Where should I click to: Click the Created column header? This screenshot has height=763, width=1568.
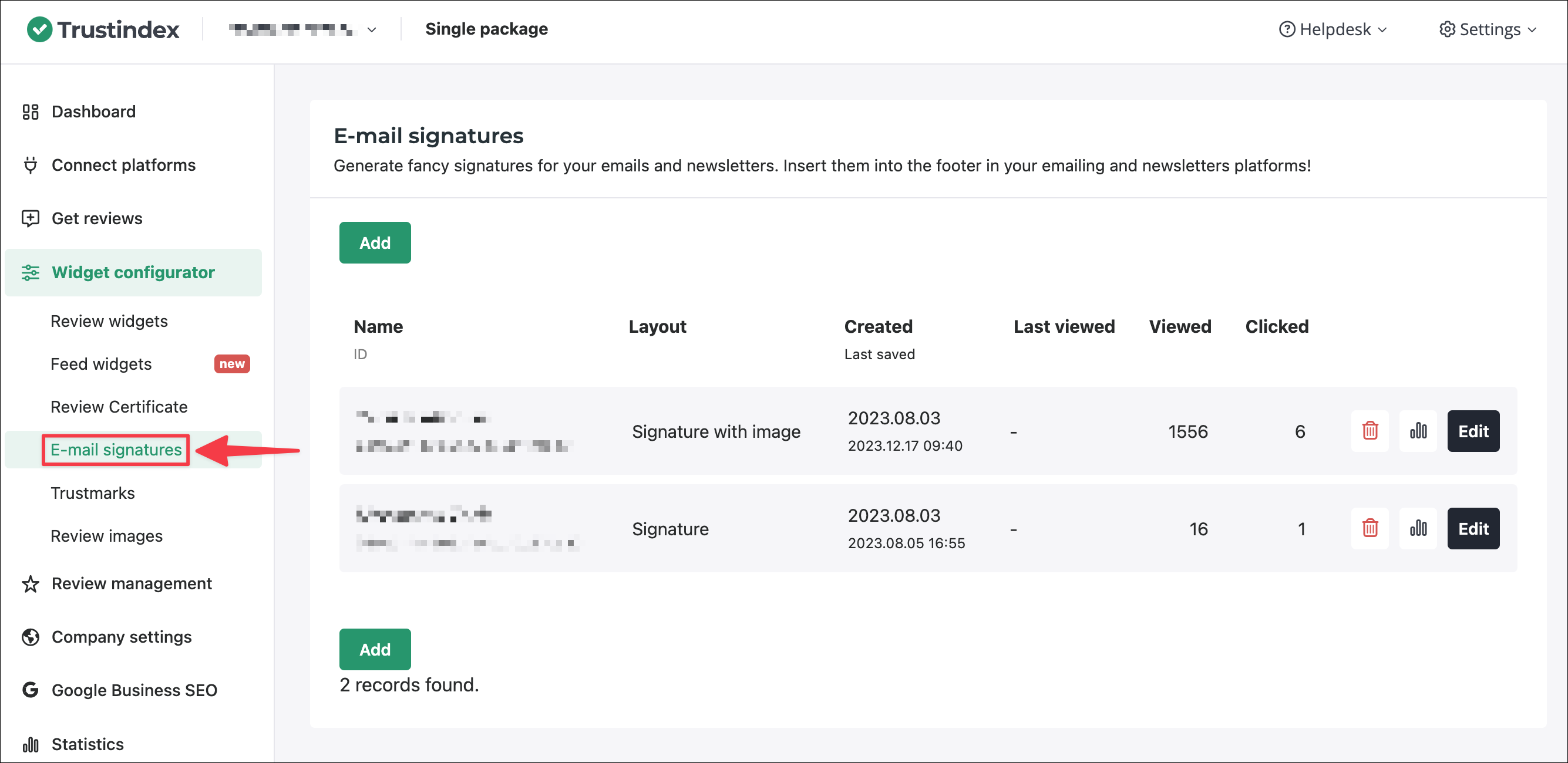(878, 327)
